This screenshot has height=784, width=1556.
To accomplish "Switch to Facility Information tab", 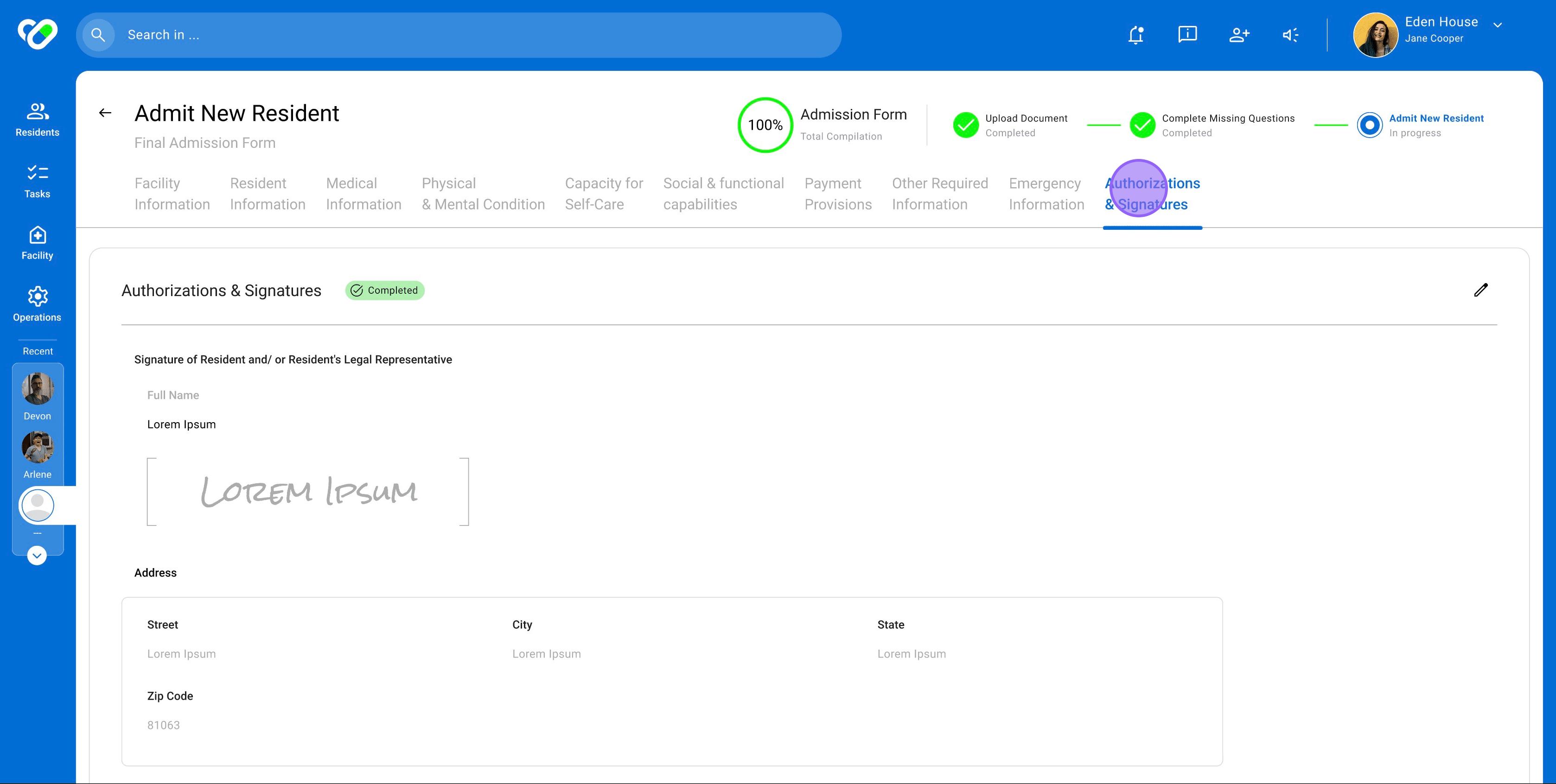I will [172, 194].
